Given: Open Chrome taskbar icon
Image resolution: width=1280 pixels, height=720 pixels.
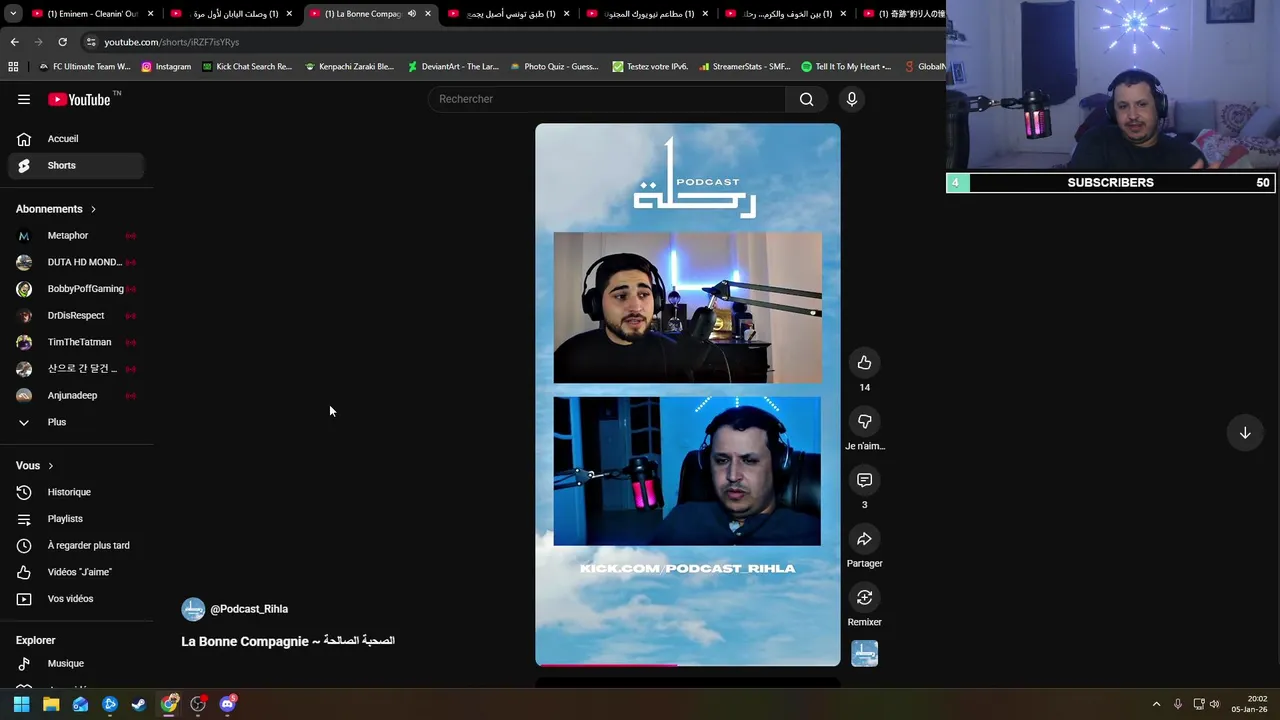Looking at the screenshot, I should point(169,704).
